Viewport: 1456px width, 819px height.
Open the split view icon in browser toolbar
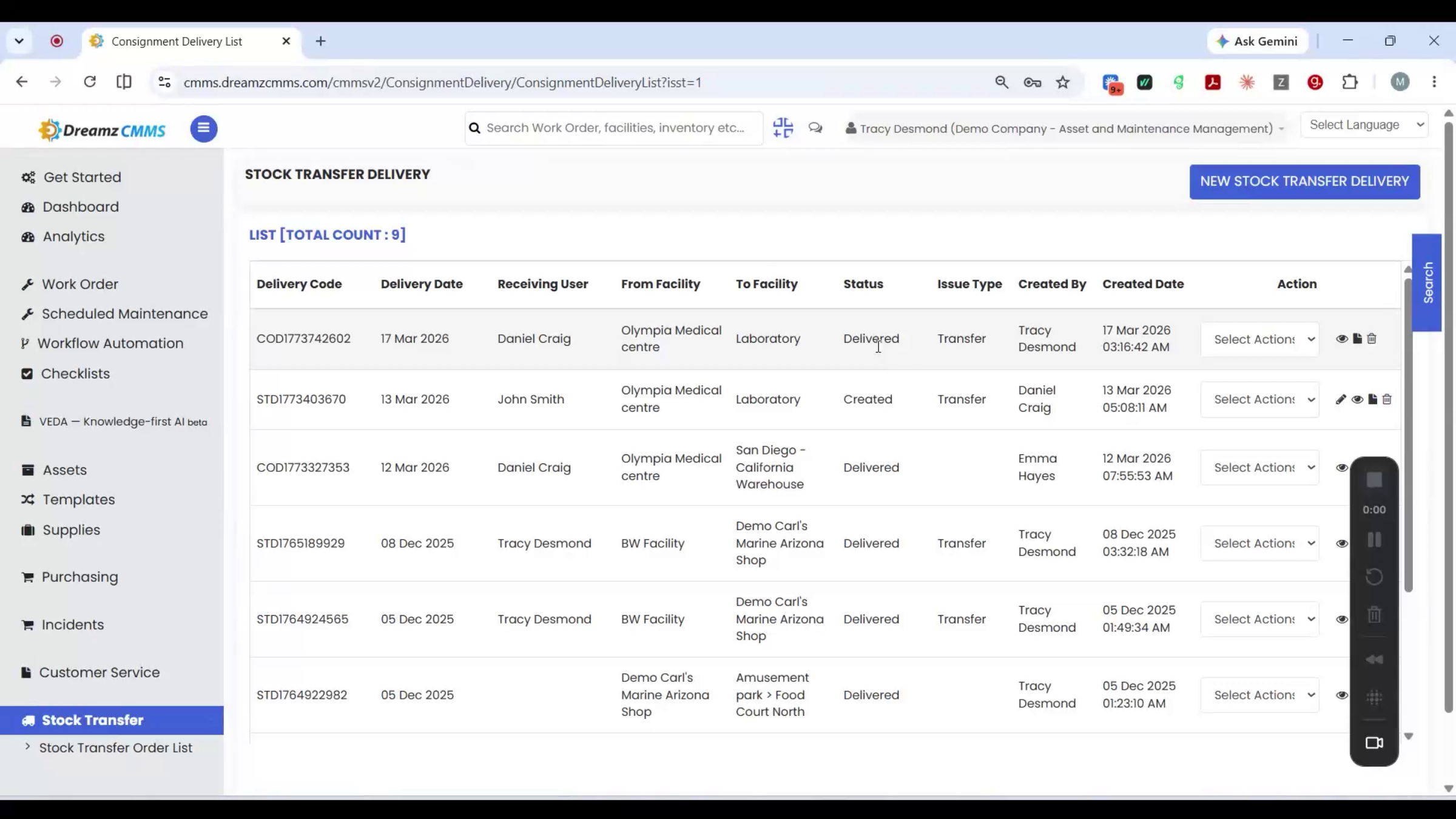click(x=124, y=82)
